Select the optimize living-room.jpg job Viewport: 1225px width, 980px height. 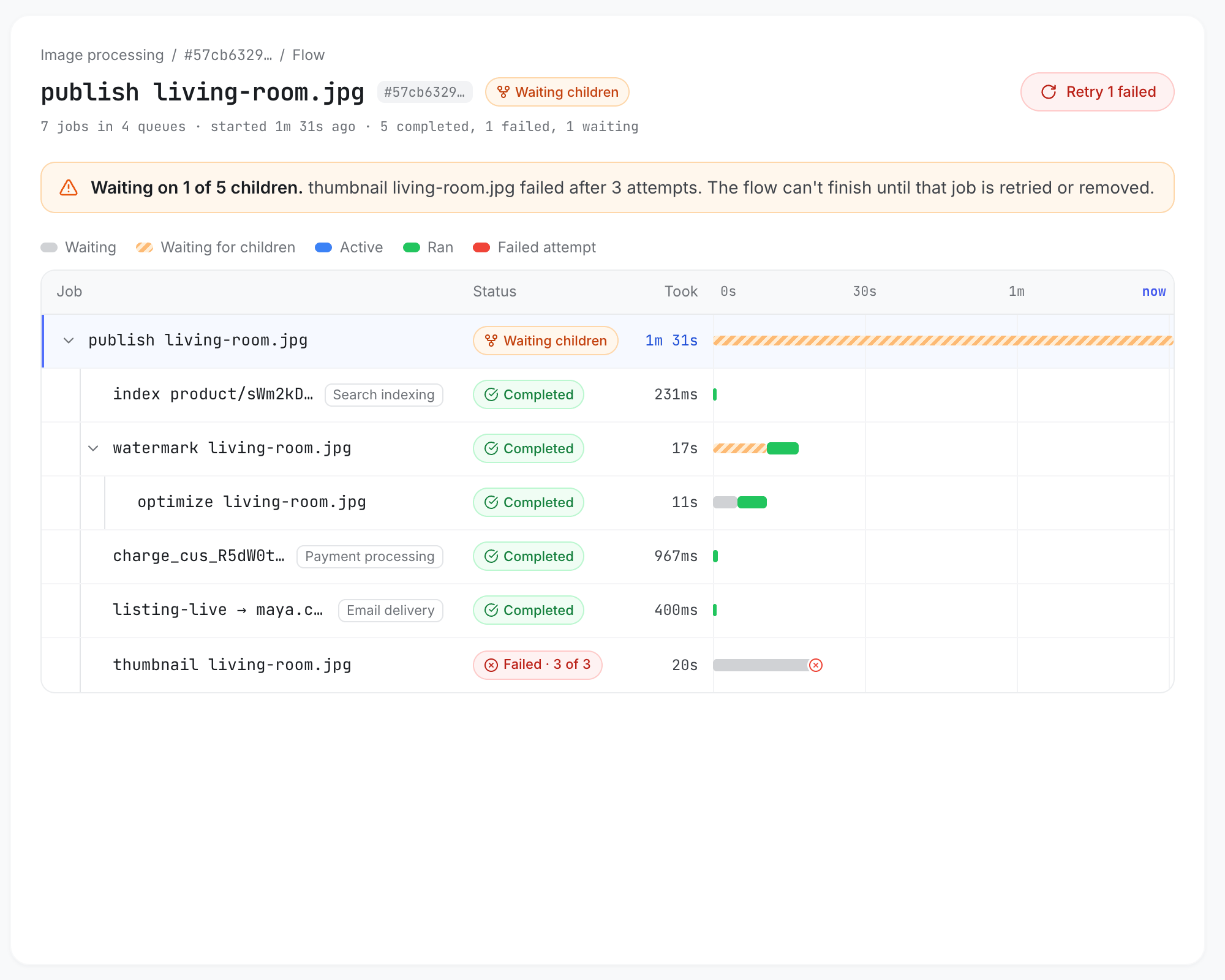(608, 502)
